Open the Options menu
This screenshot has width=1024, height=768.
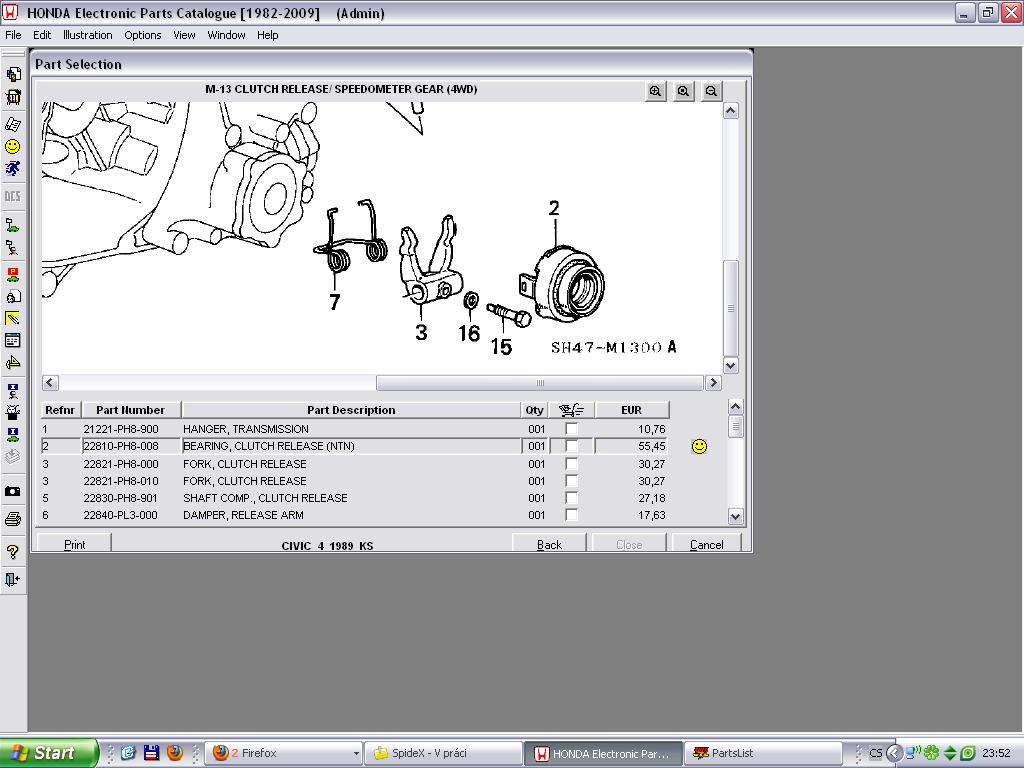(x=142, y=35)
